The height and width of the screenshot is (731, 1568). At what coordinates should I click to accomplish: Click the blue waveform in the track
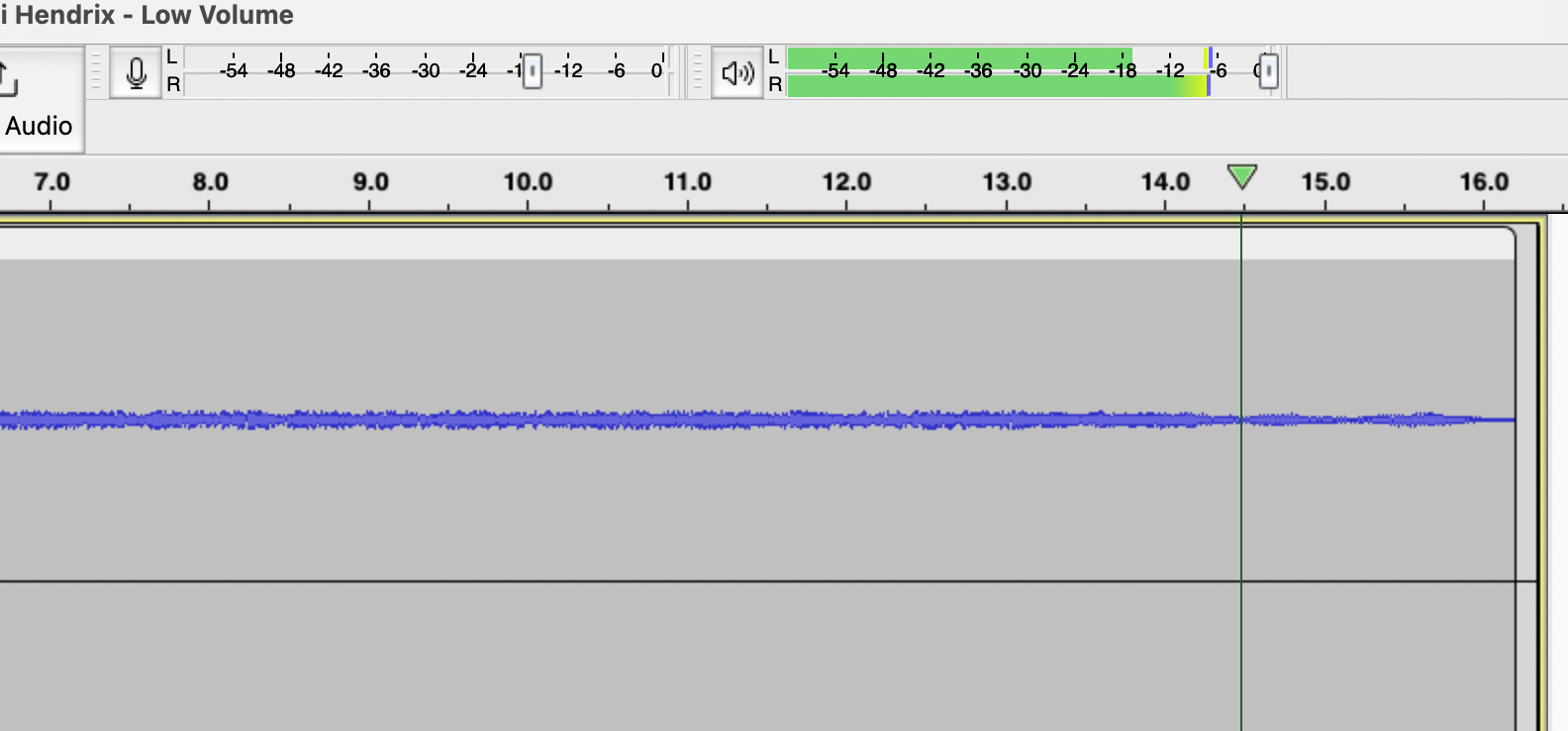(x=757, y=420)
